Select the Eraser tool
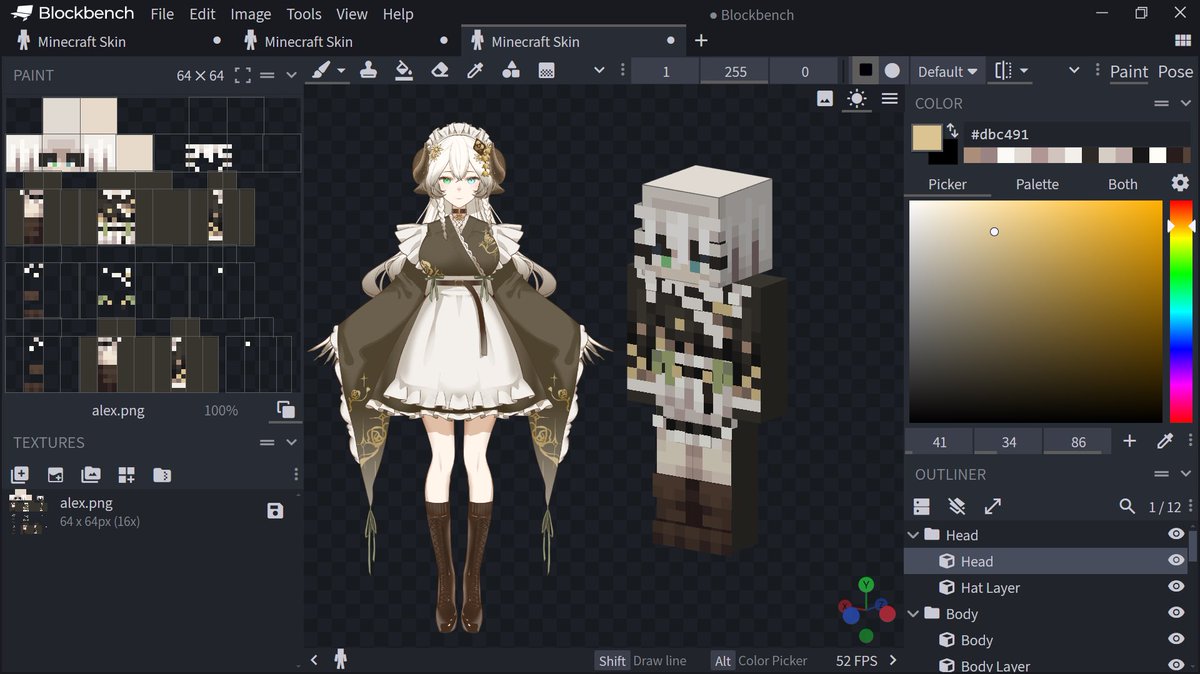The width and height of the screenshot is (1200, 674). point(439,71)
